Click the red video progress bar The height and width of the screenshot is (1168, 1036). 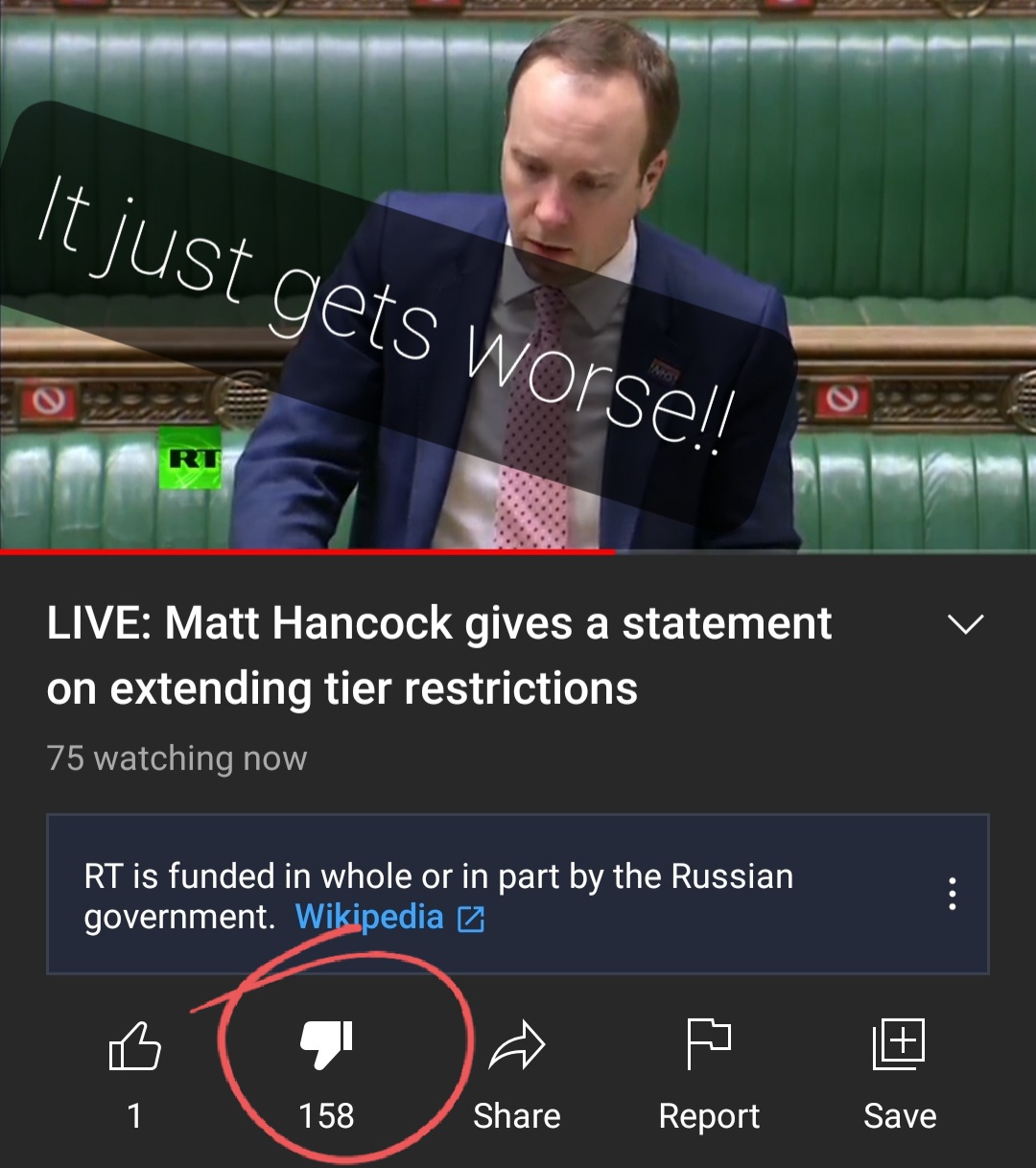(307, 551)
